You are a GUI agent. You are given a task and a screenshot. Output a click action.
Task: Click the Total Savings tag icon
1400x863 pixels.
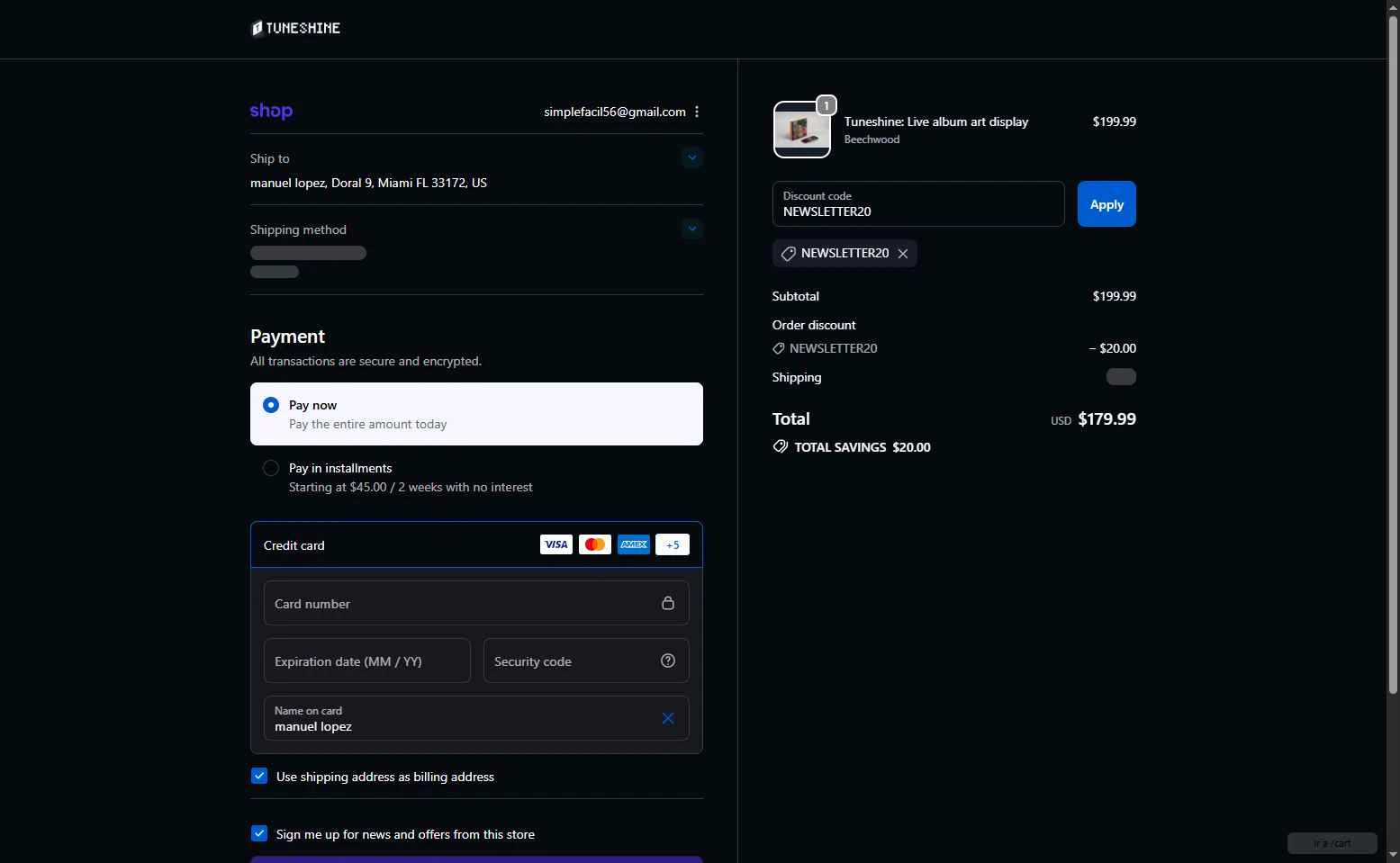(781, 446)
